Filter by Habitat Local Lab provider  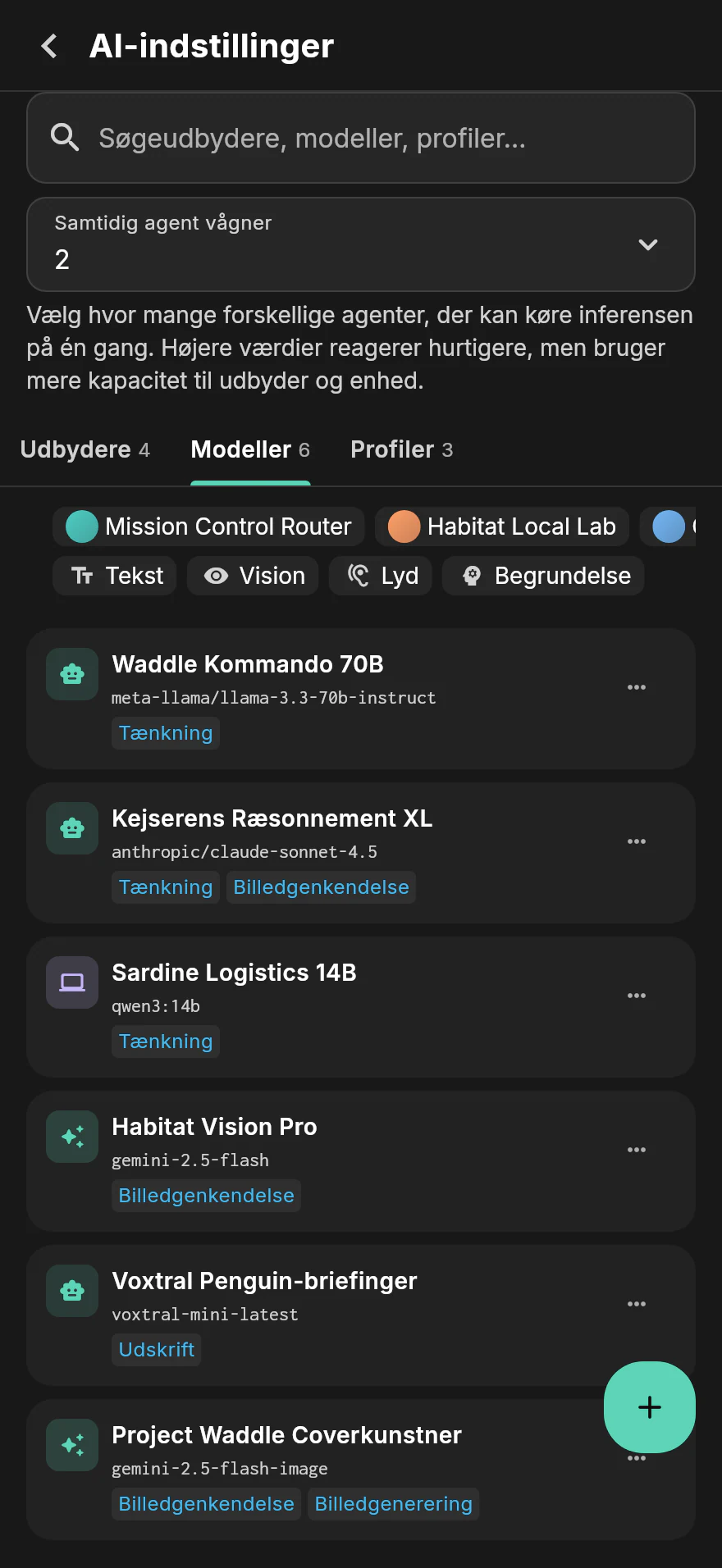pos(502,526)
